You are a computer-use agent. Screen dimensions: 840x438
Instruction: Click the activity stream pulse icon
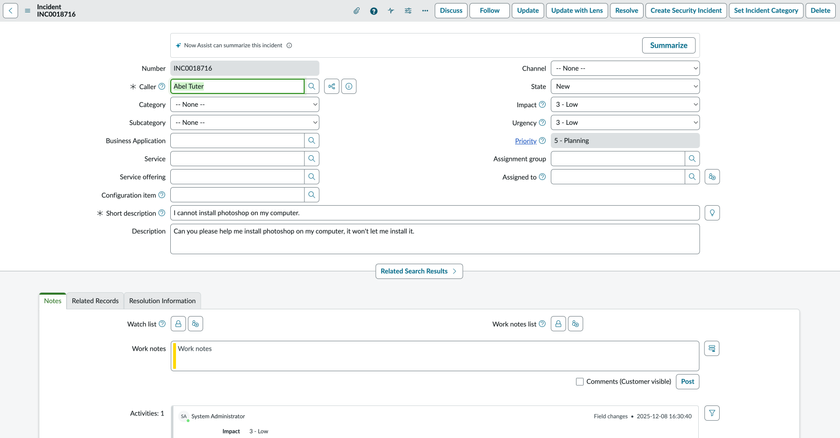[x=391, y=11]
